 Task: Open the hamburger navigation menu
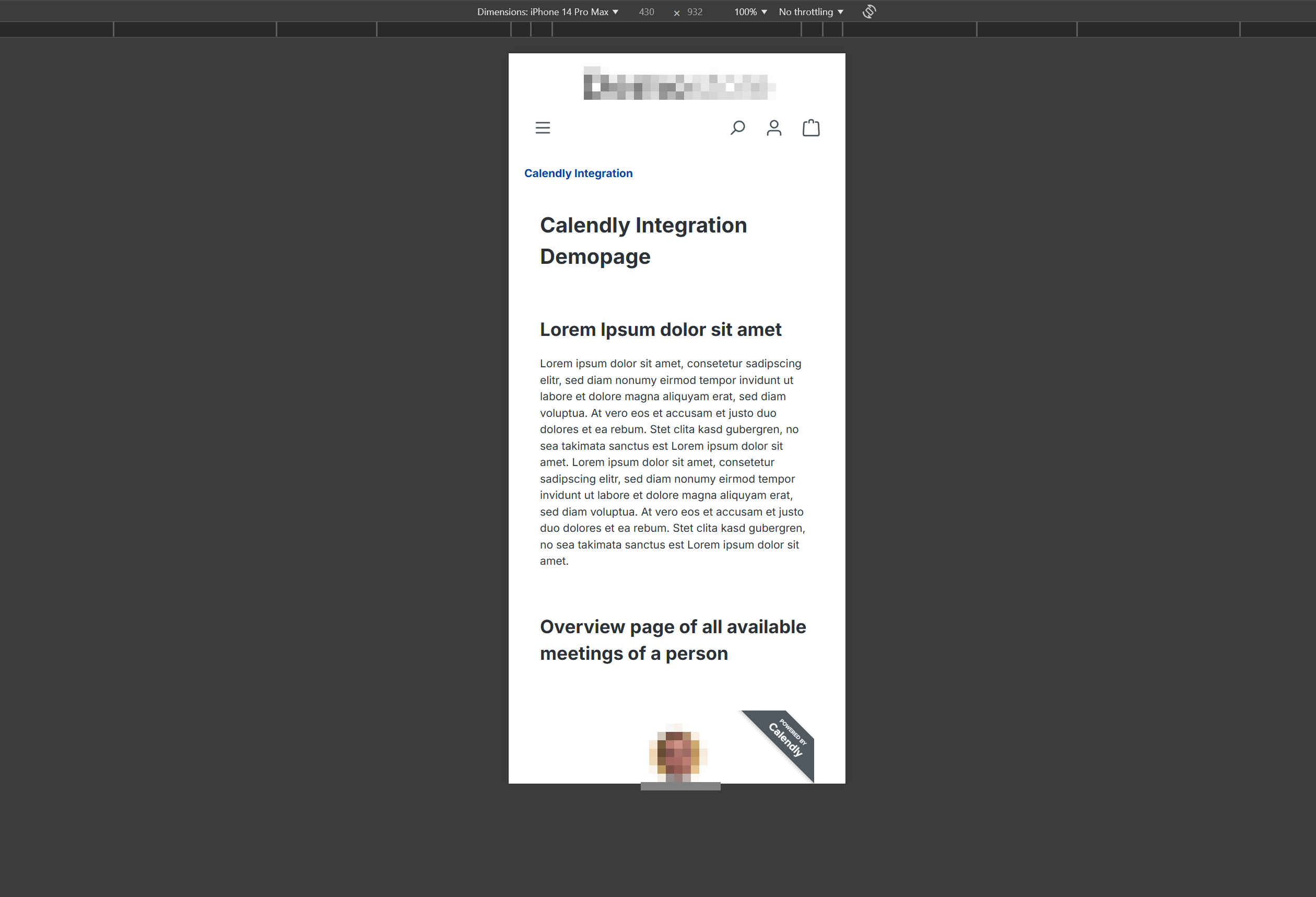click(543, 128)
